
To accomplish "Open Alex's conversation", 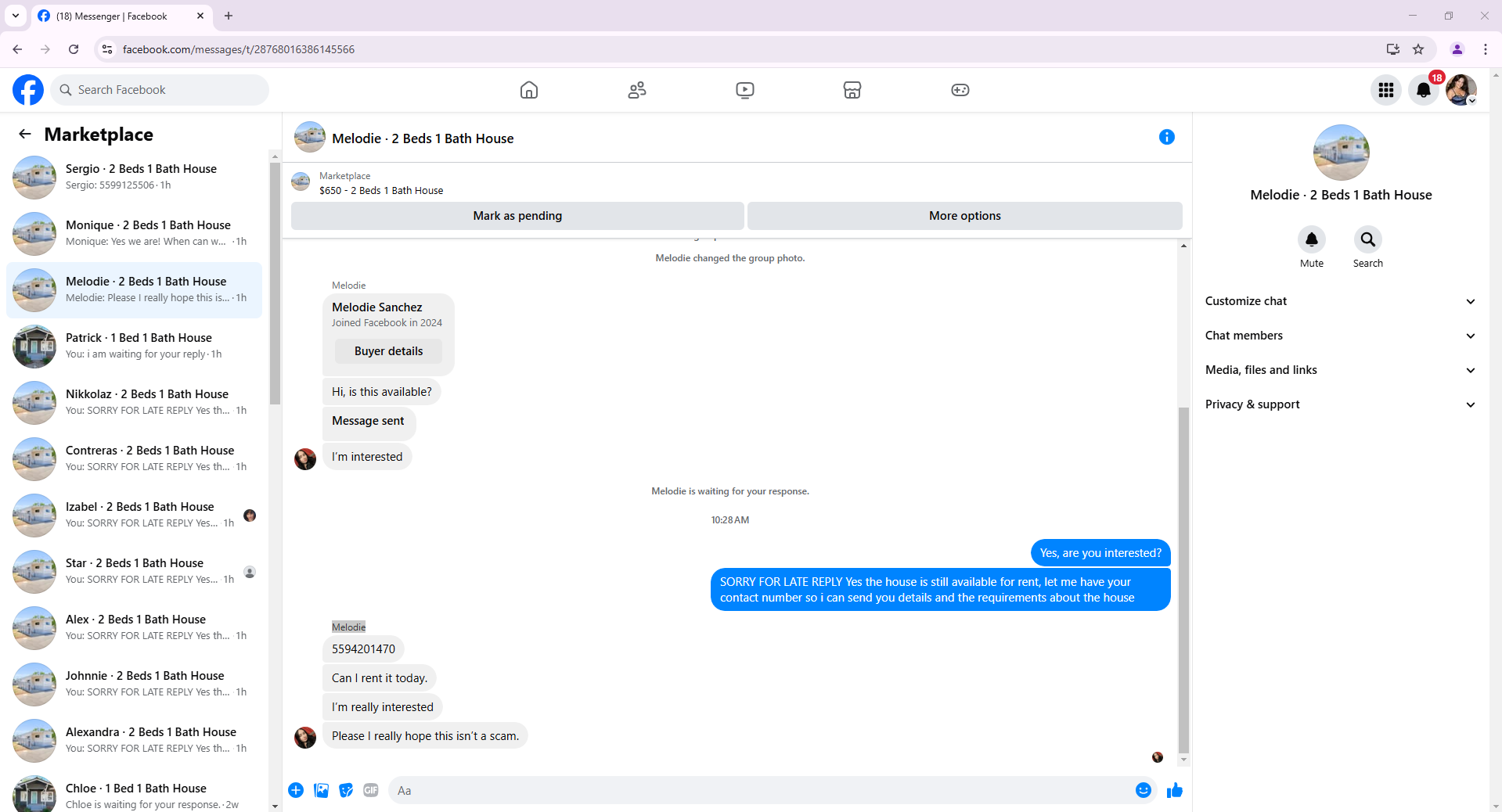I will click(x=134, y=628).
